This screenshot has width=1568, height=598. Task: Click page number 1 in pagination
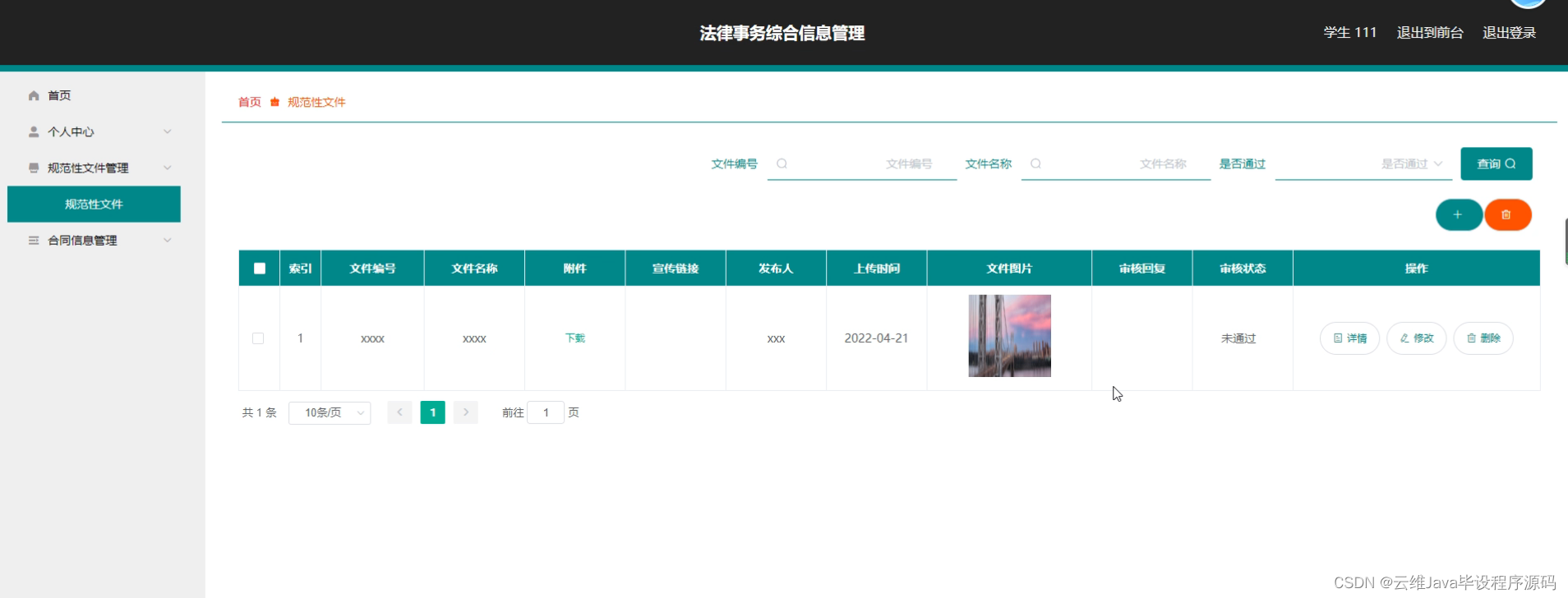[x=432, y=412]
